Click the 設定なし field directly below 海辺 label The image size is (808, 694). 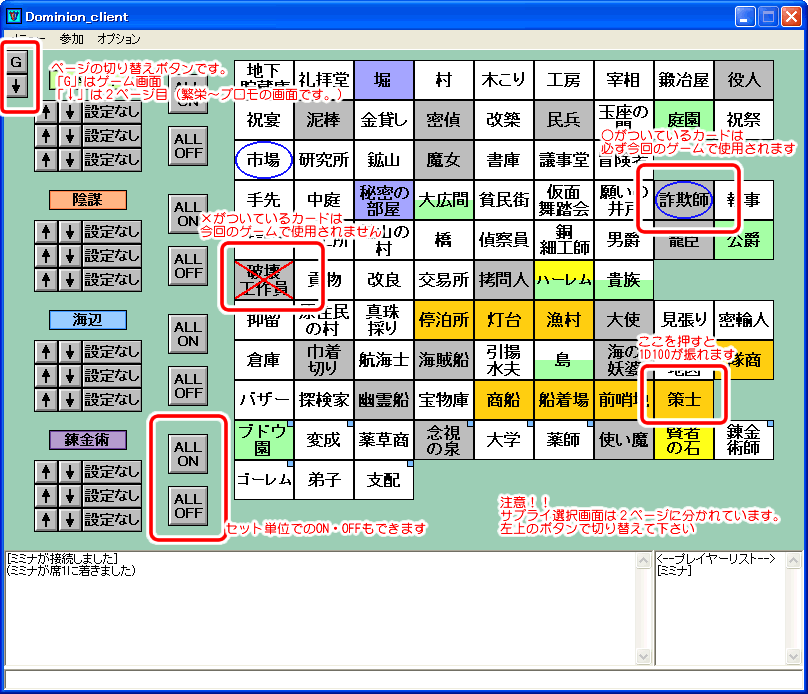[112, 352]
